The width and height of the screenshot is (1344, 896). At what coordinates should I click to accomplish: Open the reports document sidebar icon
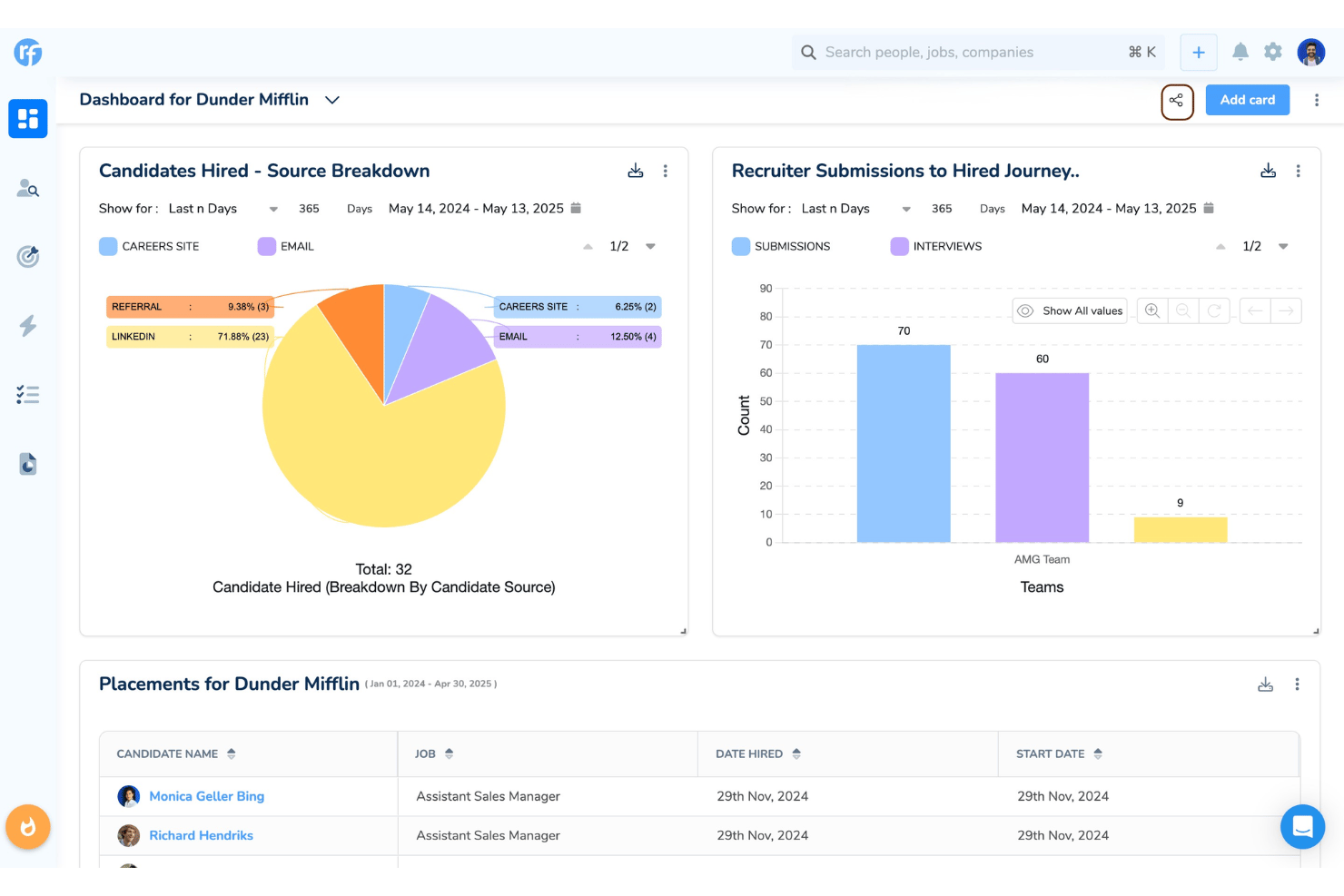pos(28,464)
